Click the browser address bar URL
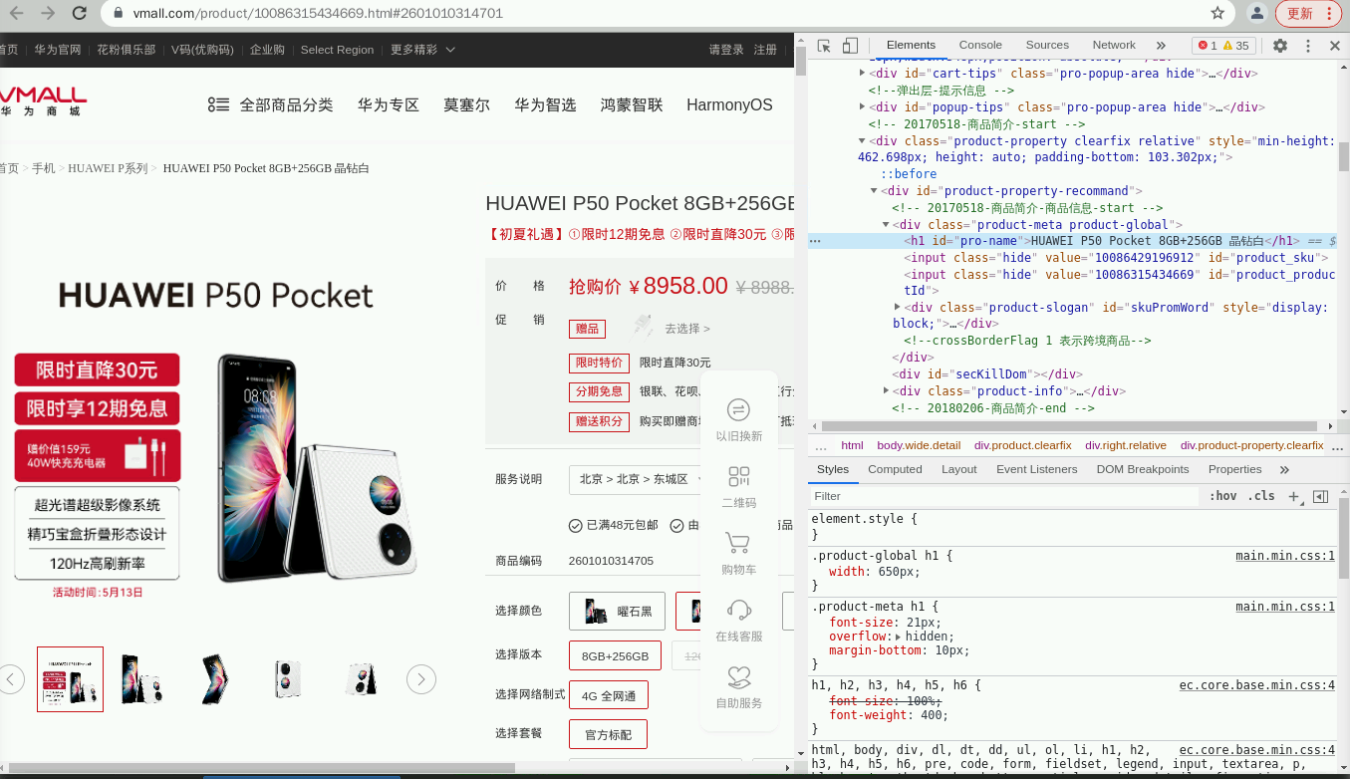The height and width of the screenshot is (779, 1357). [x=318, y=13]
